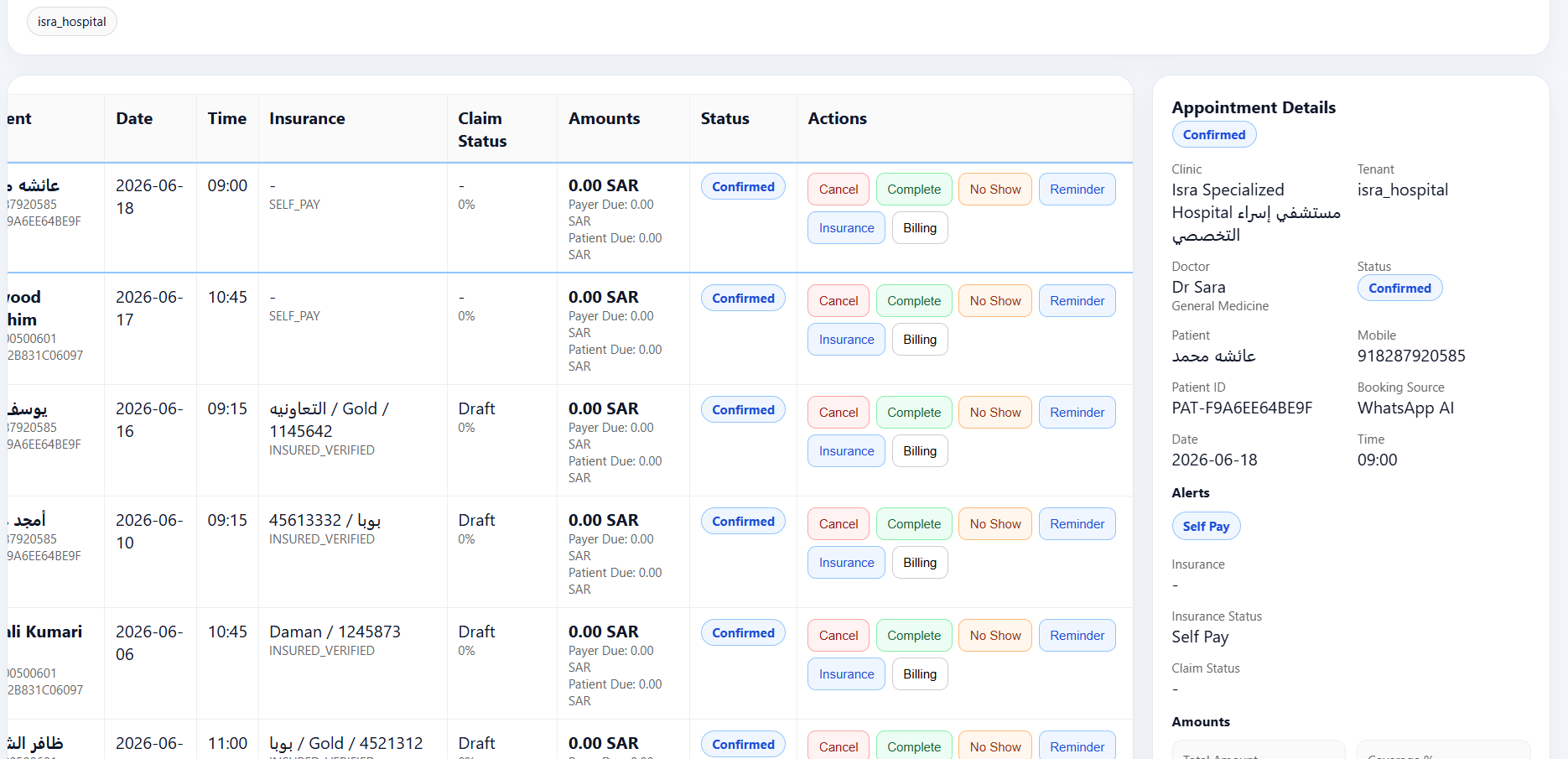Mark No Show for 2026-06-06 appointment
Image resolution: width=1568 pixels, height=759 pixels.
995,636
